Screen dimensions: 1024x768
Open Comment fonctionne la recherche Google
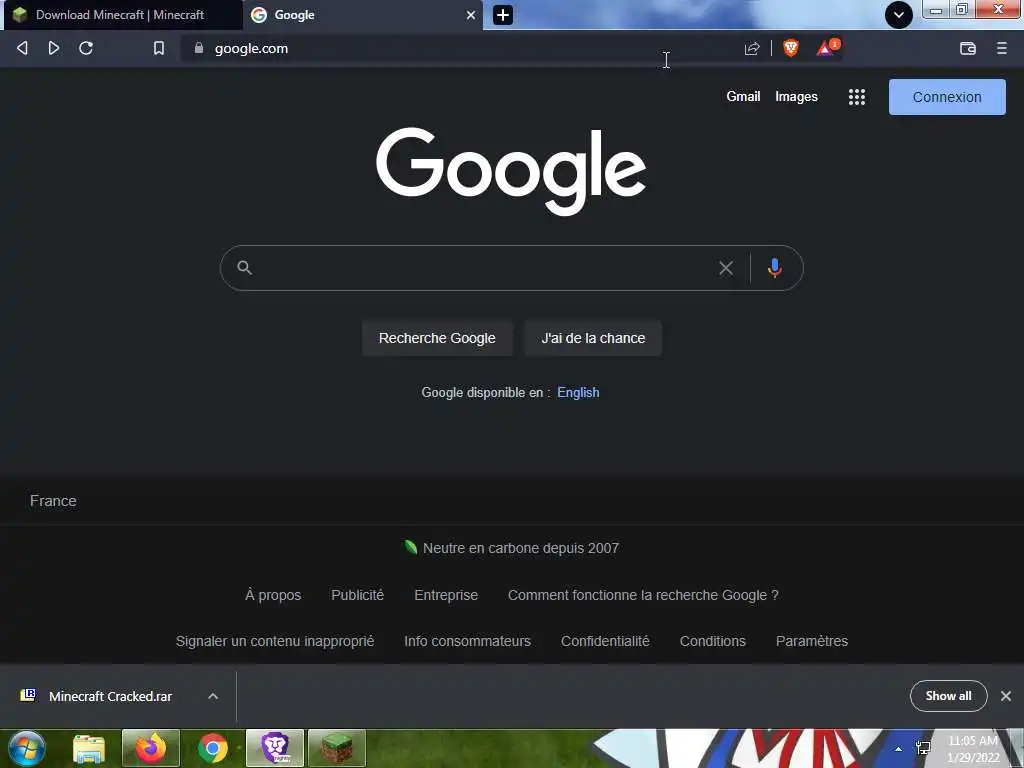643,596
